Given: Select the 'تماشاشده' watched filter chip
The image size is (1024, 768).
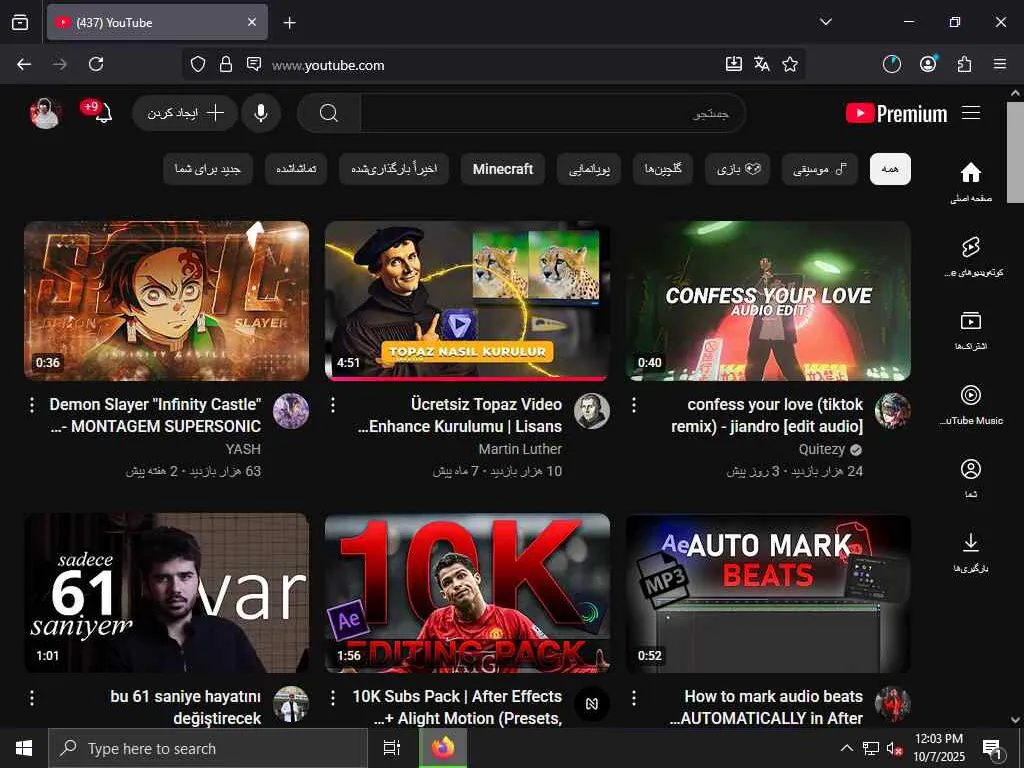Looking at the screenshot, I should click(x=296, y=169).
